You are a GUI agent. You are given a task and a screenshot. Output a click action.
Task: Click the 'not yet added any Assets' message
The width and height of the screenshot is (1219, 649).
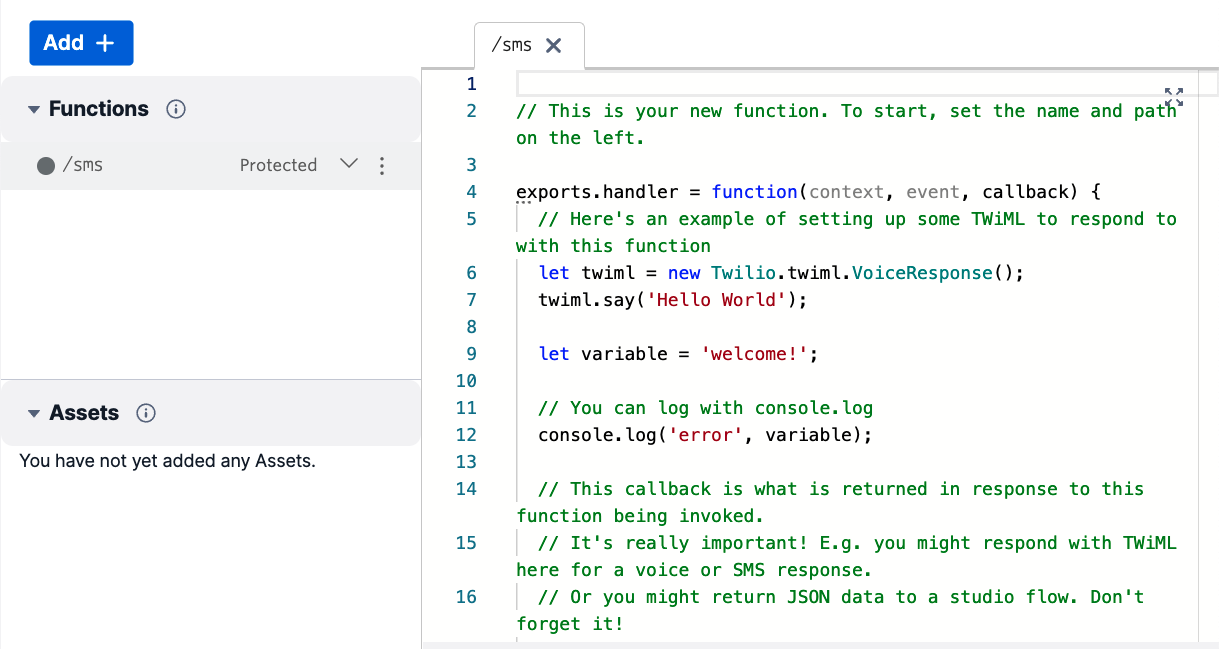(x=167, y=461)
